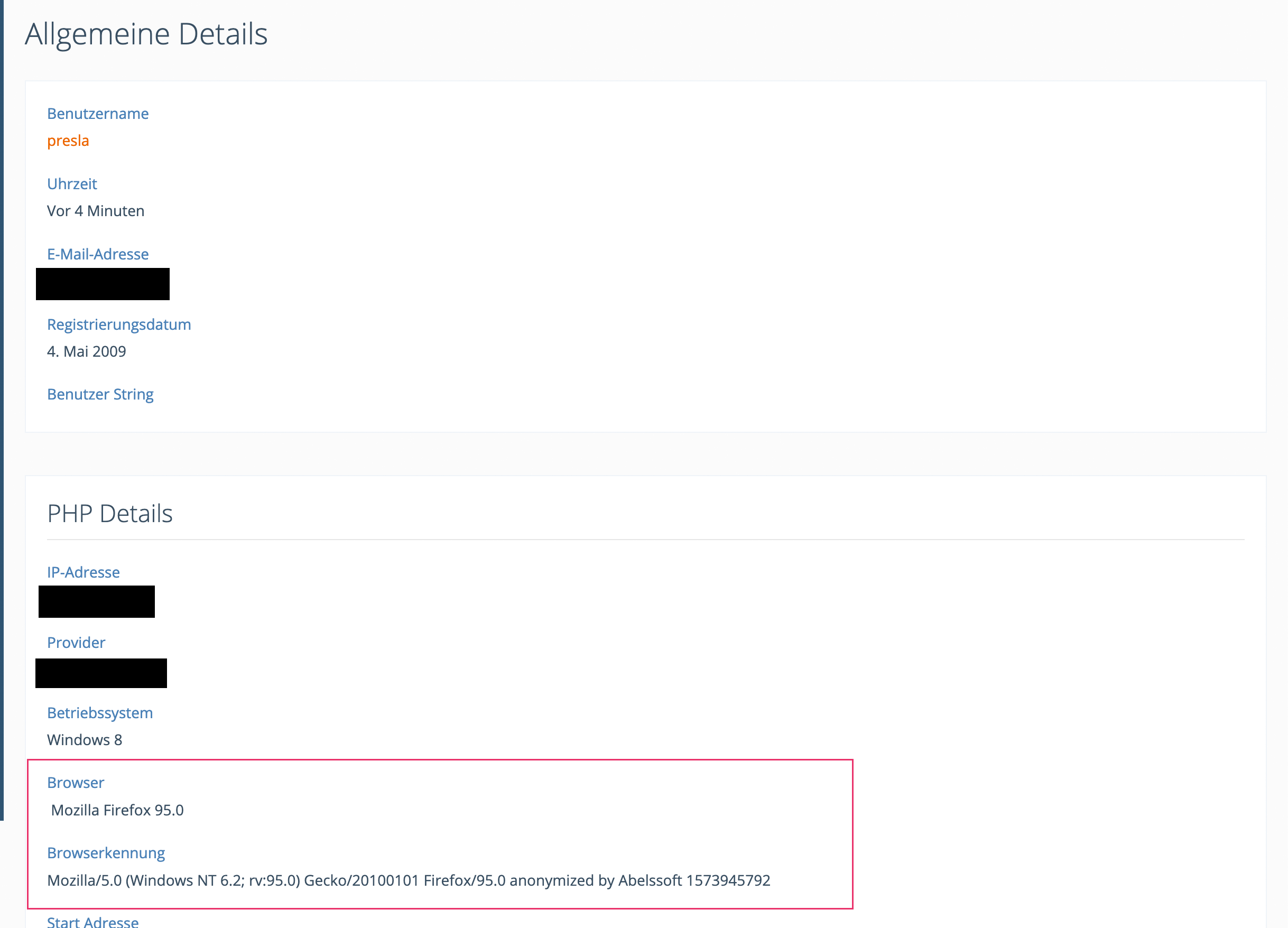Image resolution: width=1288 pixels, height=928 pixels.
Task: Click the Provider label
Action: 76,642
